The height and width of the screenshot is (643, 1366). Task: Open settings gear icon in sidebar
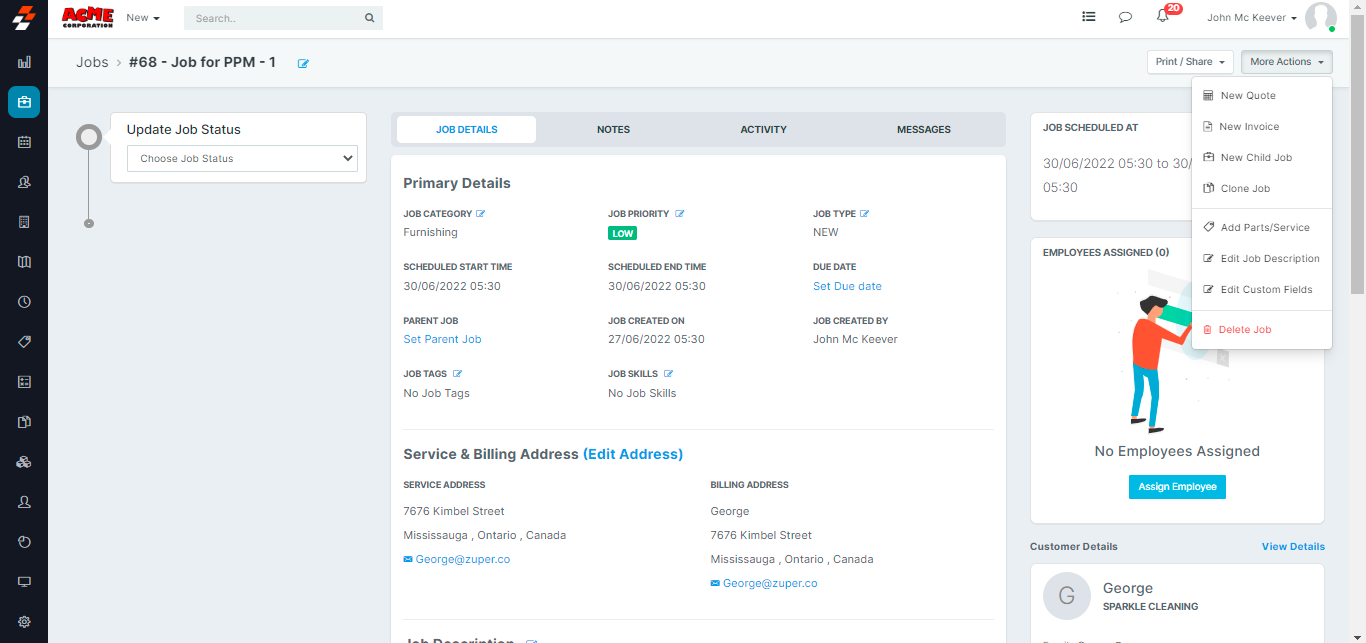pyautogui.click(x=24, y=621)
